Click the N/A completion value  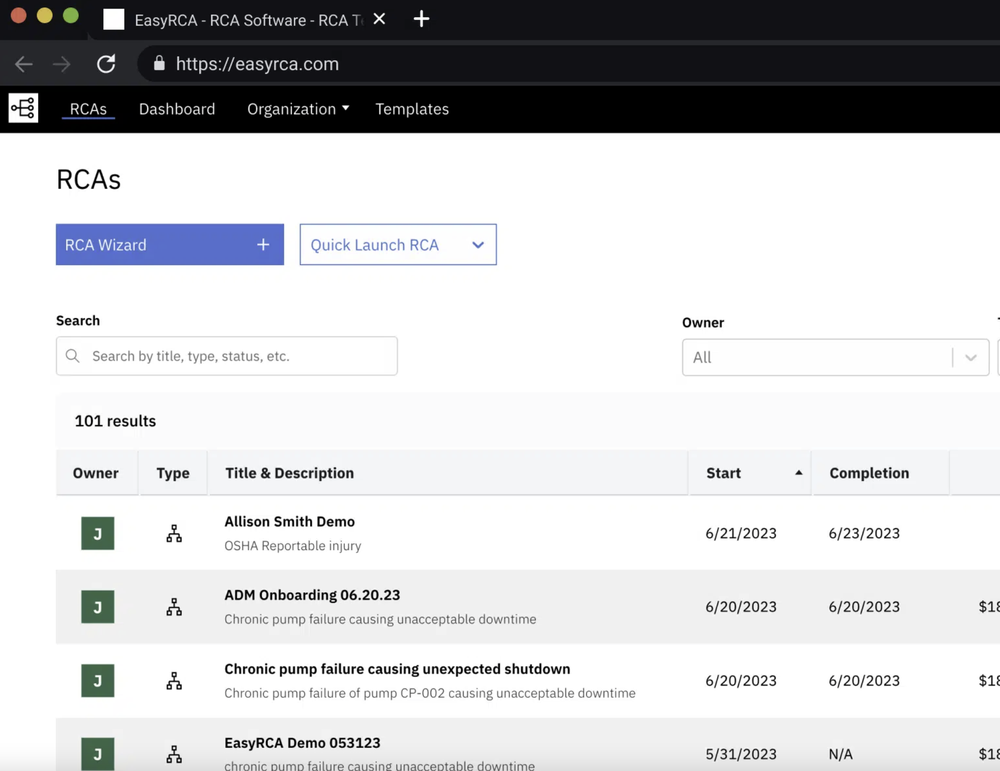coord(841,754)
